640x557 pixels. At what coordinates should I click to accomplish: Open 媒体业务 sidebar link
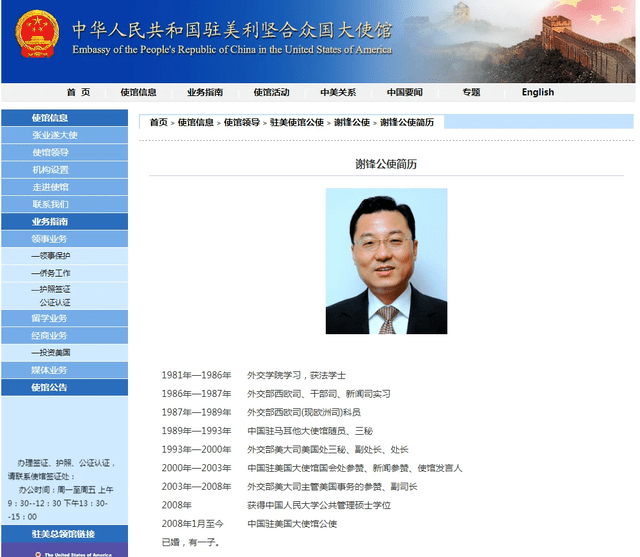point(64,370)
